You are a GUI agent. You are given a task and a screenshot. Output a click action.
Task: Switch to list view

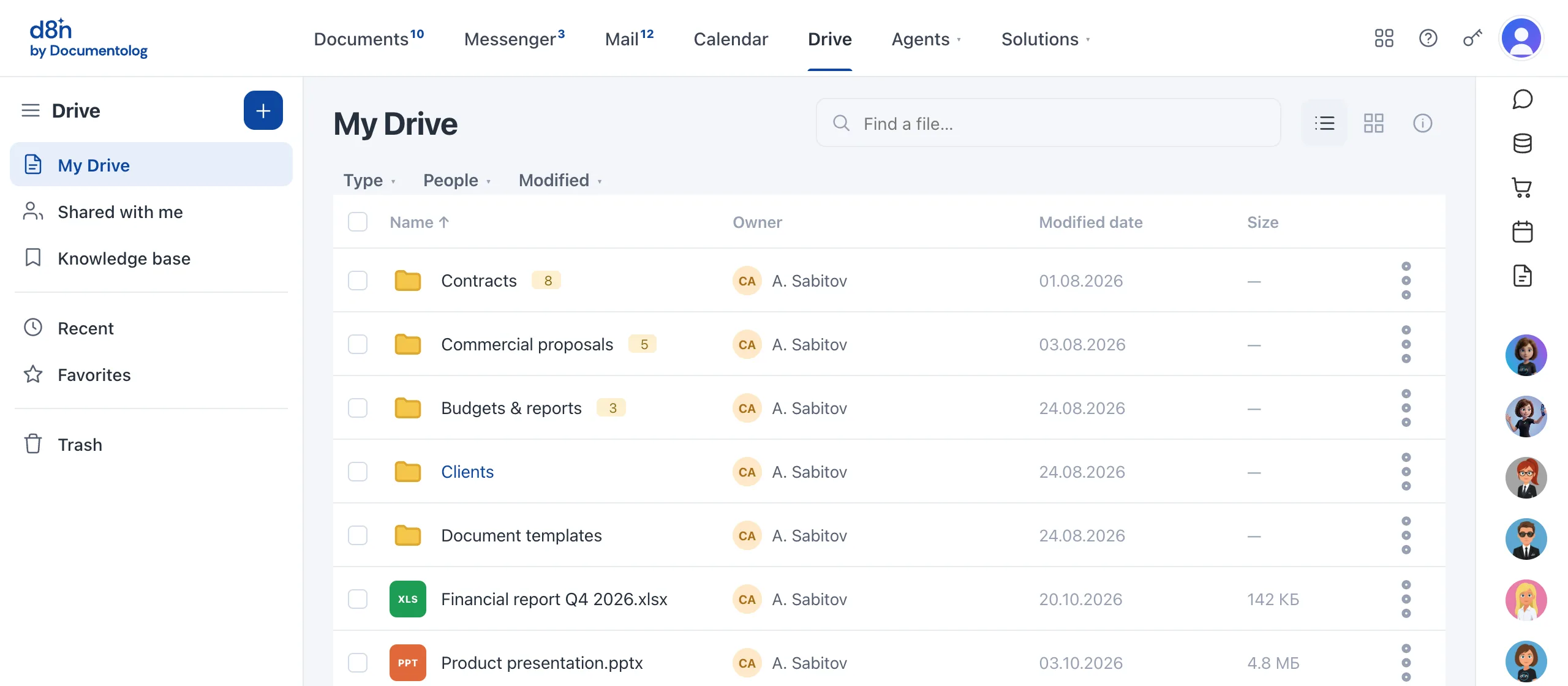1324,123
